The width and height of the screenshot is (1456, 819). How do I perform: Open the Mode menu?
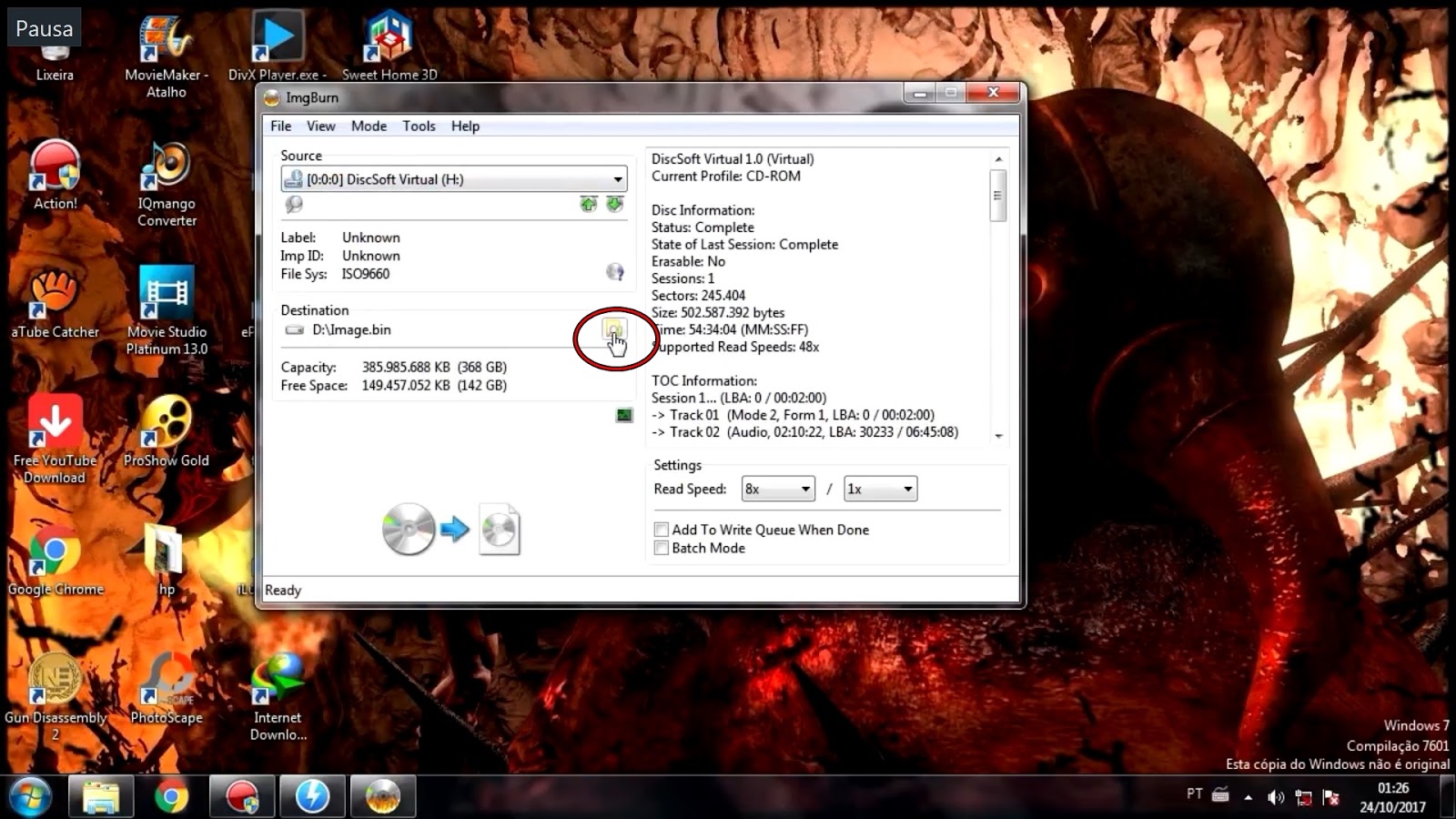tap(369, 126)
